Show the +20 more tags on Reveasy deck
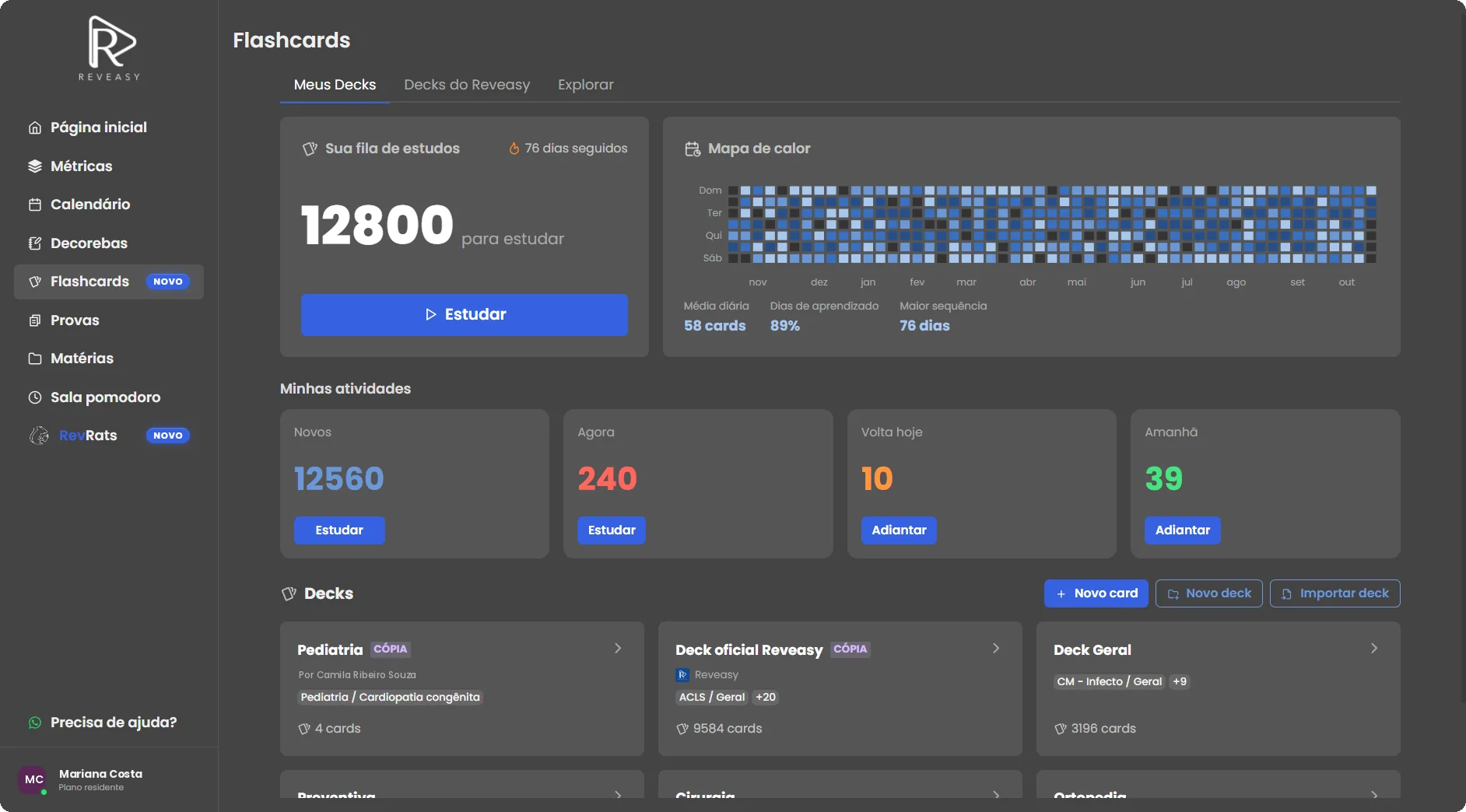 pyautogui.click(x=766, y=697)
